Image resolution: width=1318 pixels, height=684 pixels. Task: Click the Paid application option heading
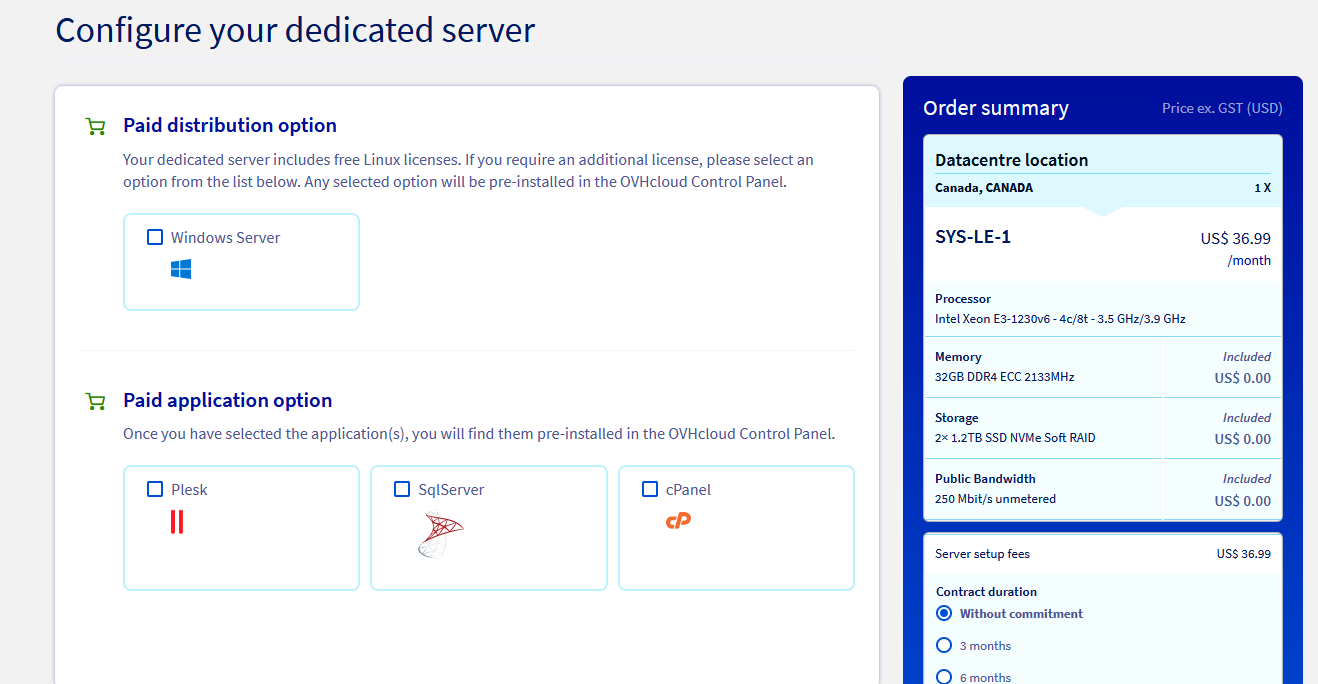pyautogui.click(x=227, y=400)
